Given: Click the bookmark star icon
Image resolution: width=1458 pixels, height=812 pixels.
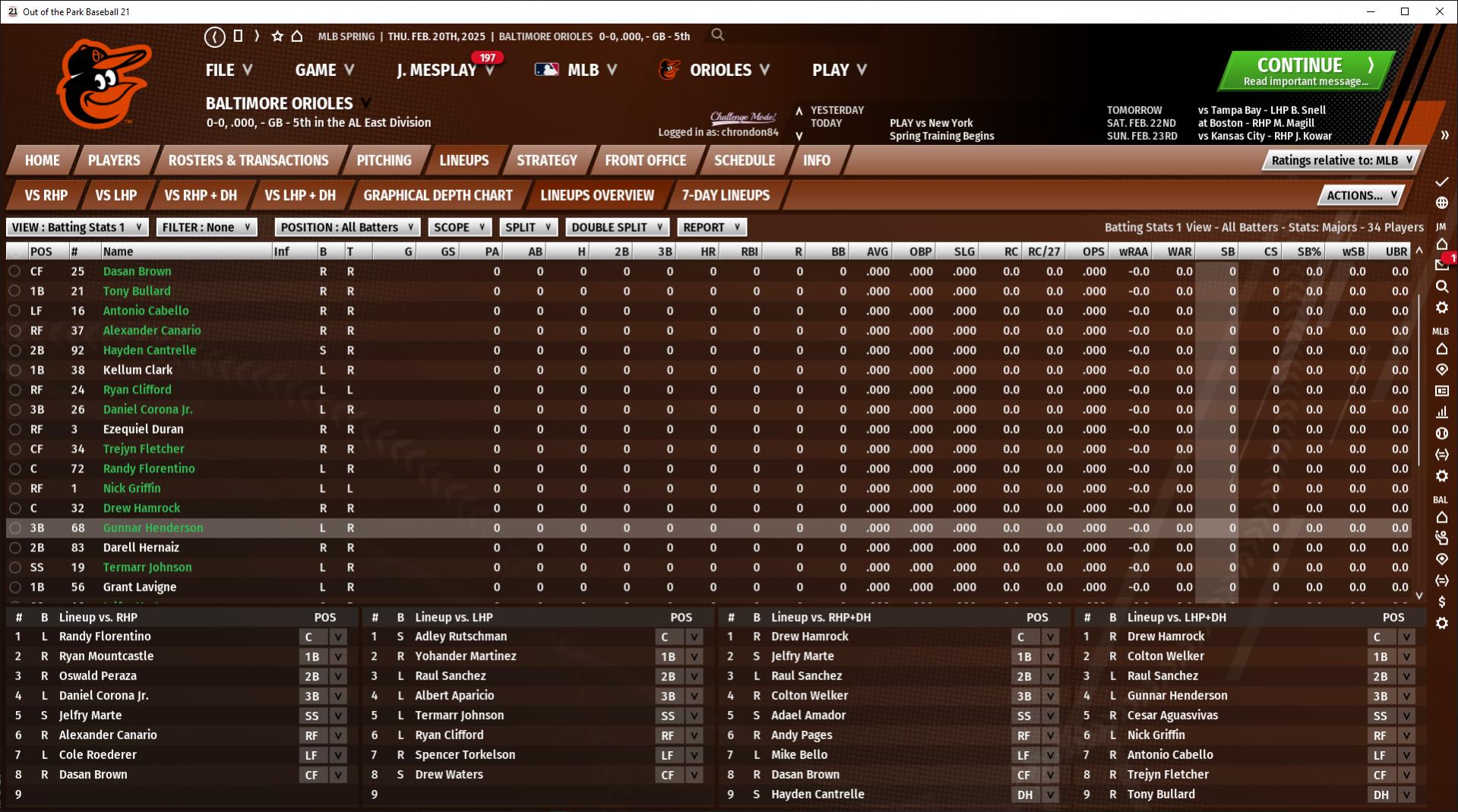Looking at the screenshot, I should 277,36.
